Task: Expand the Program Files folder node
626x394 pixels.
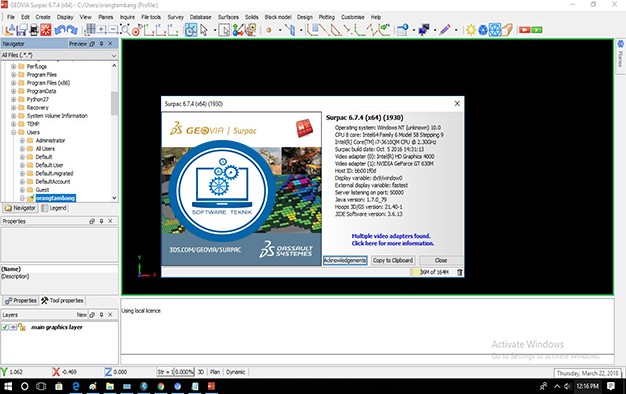Action: pos(14,74)
